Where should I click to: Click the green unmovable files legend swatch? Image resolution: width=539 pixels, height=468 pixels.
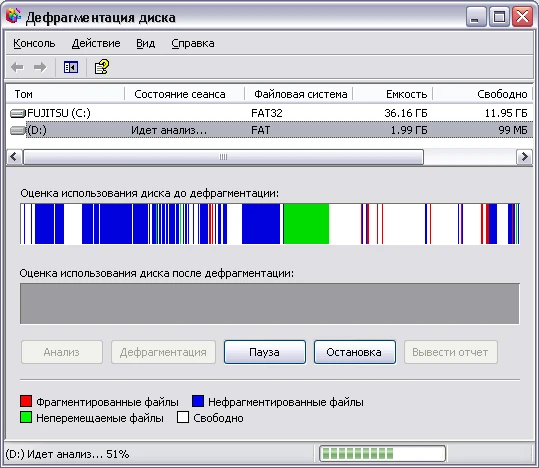pos(26,417)
